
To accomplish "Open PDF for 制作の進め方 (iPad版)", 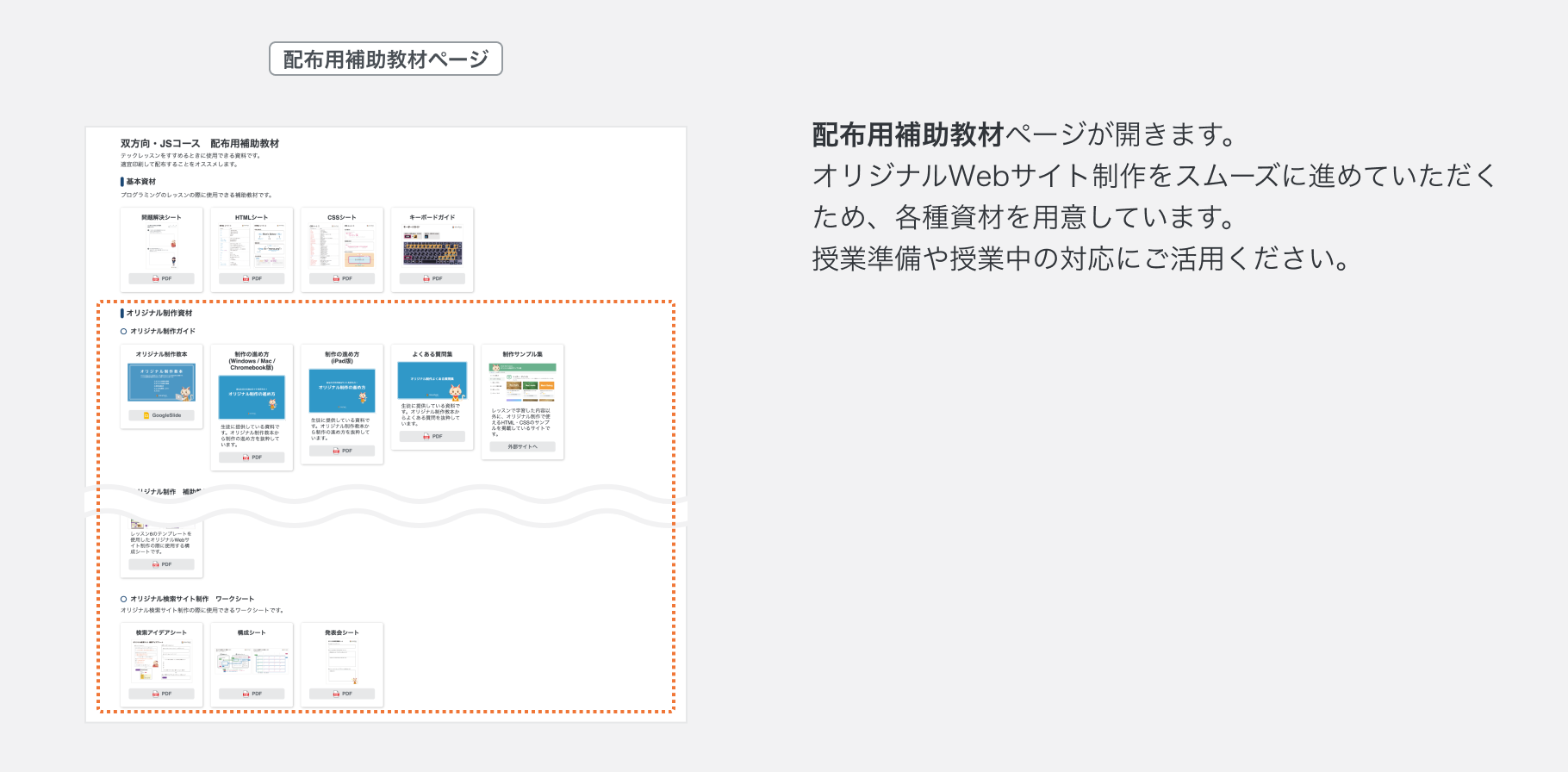I will 342,451.
